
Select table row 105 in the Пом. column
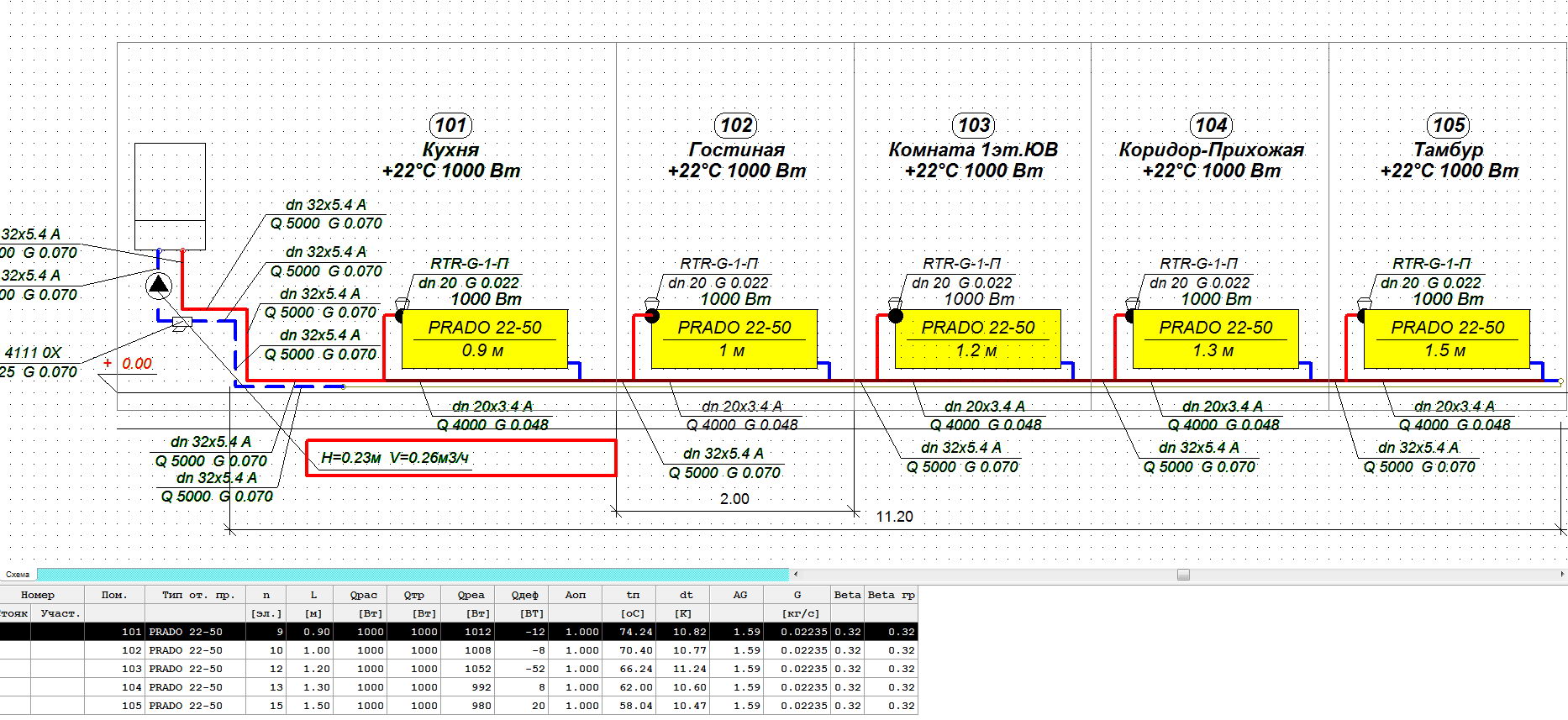pos(114,706)
